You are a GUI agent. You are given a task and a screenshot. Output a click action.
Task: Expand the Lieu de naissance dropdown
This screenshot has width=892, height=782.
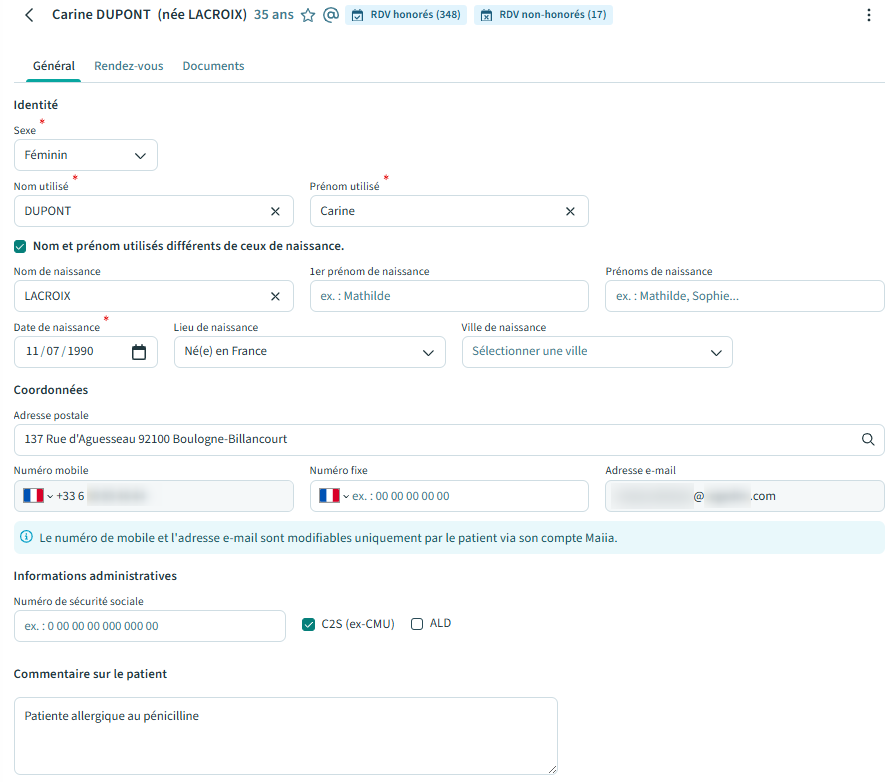[x=309, y=352]
